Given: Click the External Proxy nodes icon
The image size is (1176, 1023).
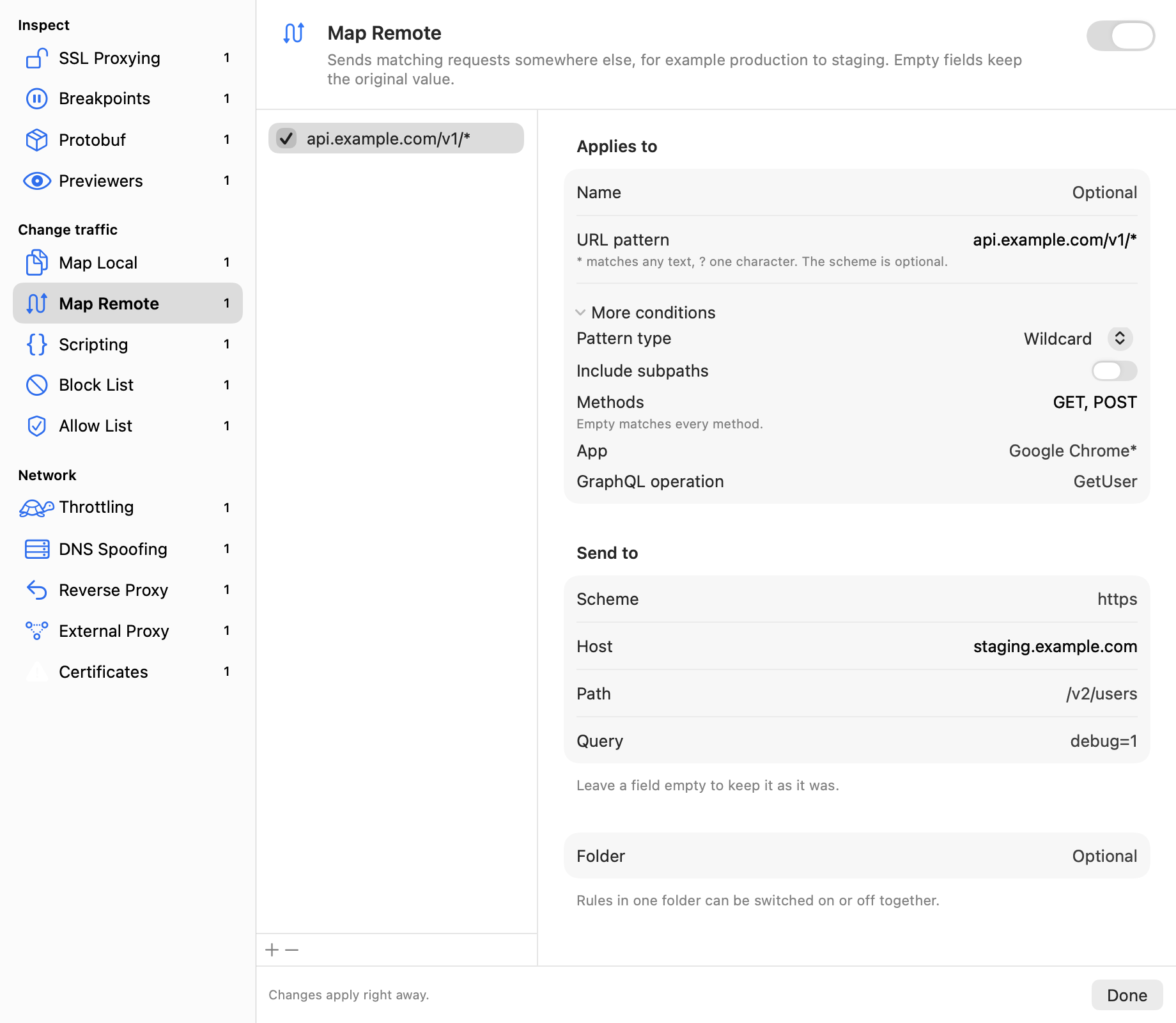Looking at the screenshot, I should tap(37, 630).
